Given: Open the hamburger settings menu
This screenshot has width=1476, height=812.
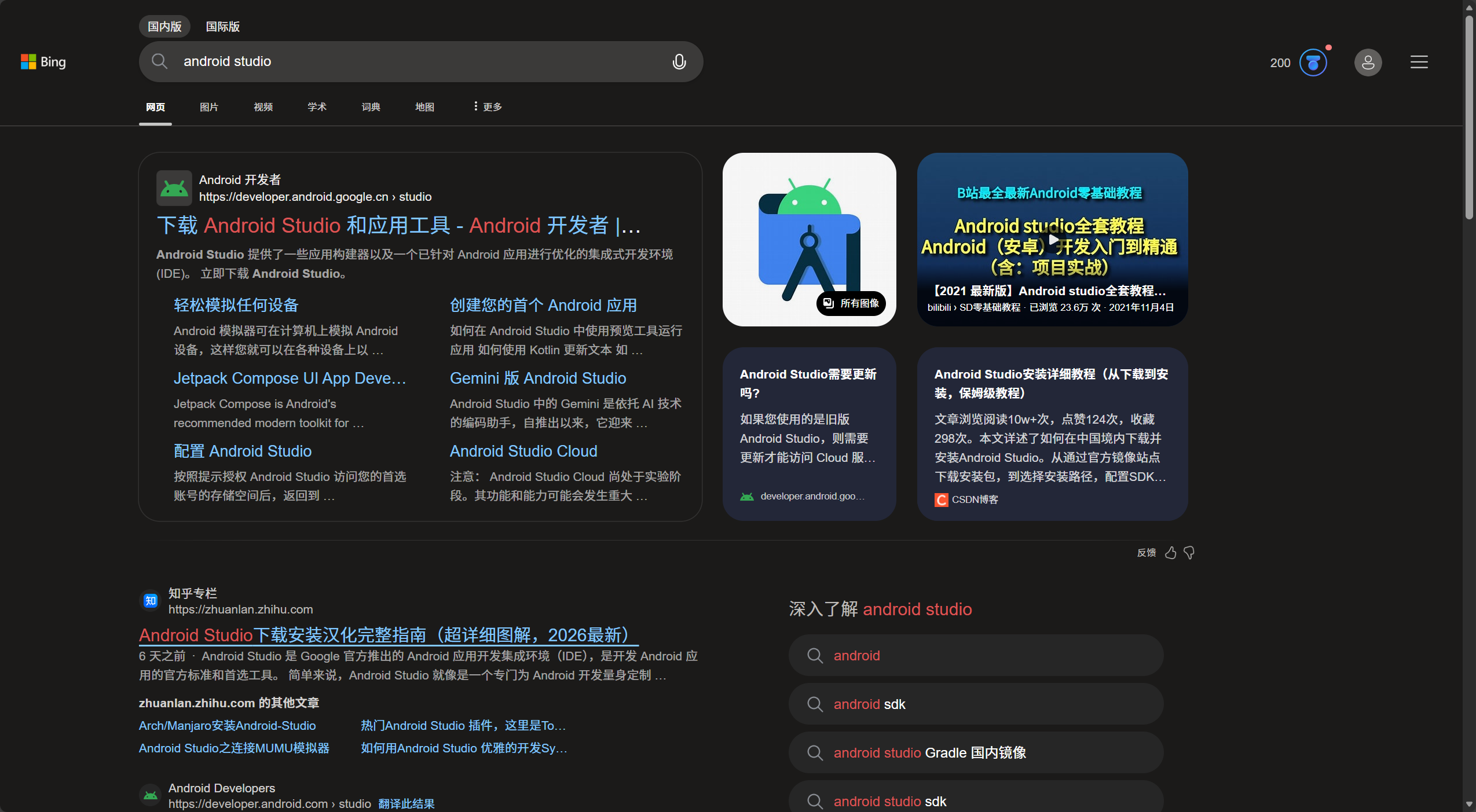Looking at the screenshot, I should [1419, 63].
